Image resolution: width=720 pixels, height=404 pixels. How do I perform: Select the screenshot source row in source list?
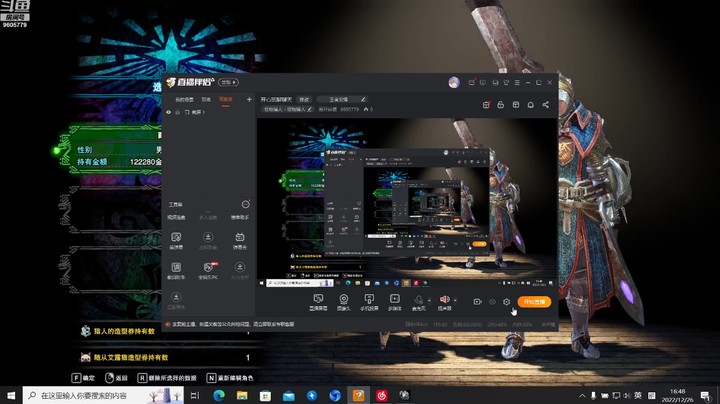208,112
